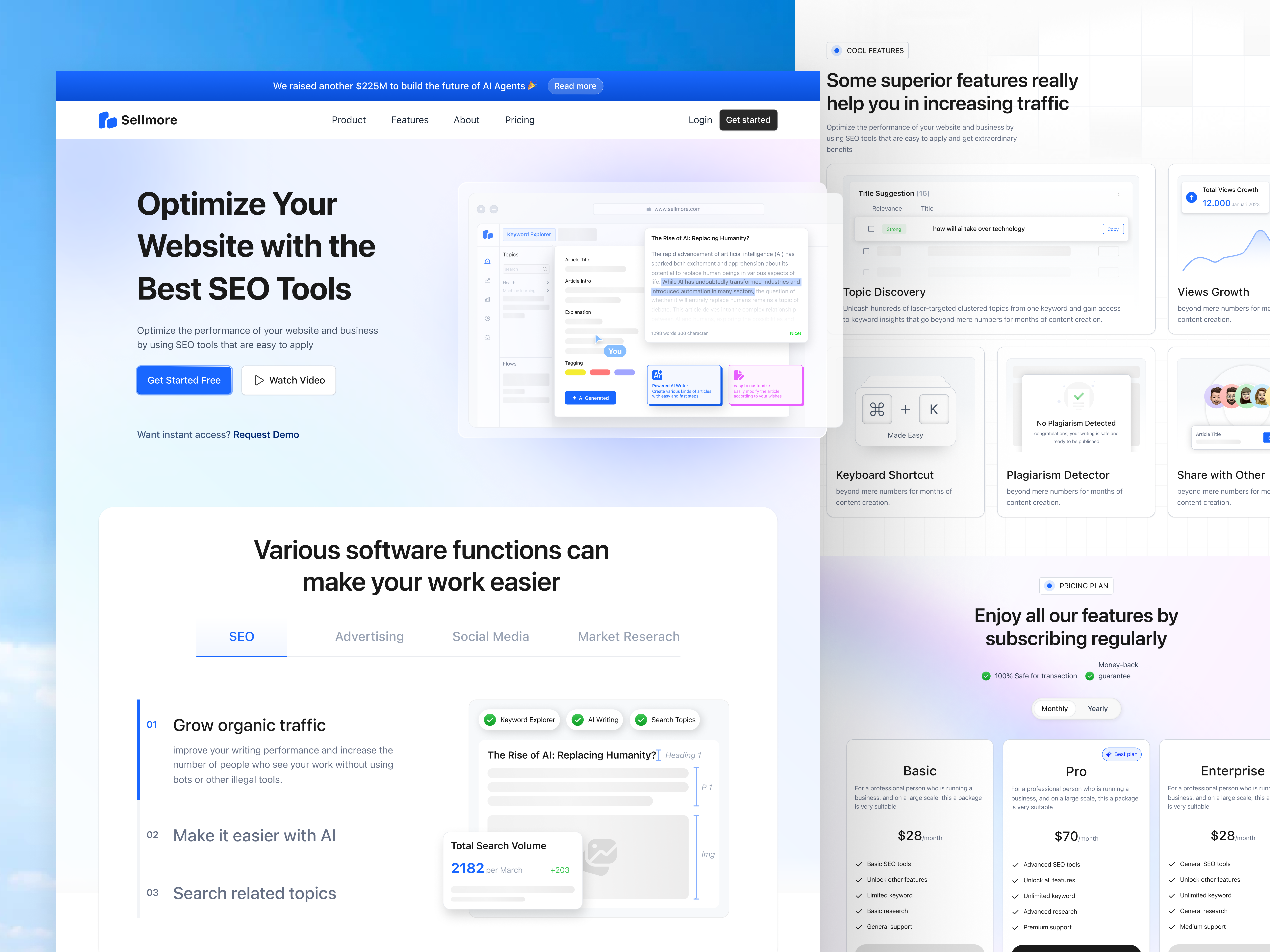This screenshot has height=952, width=1270.
Task: Open the line chart icon in mockup sidebar
Action: click(x=487, y=281)
